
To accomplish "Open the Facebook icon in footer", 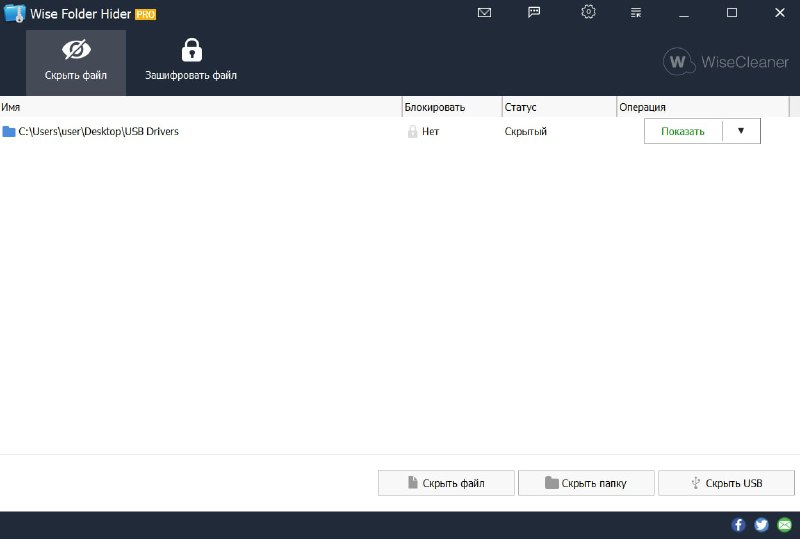I will tap(738, 525).
